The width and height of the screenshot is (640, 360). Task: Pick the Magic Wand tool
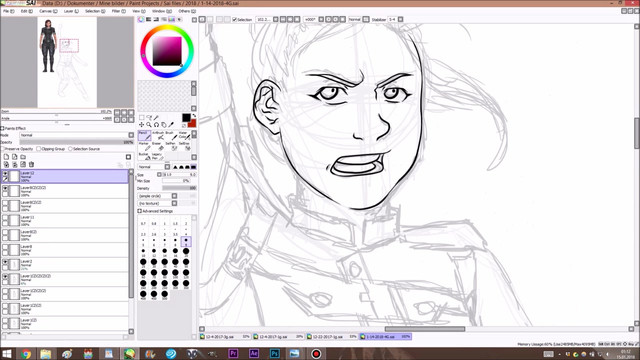(x=156, y=118)
